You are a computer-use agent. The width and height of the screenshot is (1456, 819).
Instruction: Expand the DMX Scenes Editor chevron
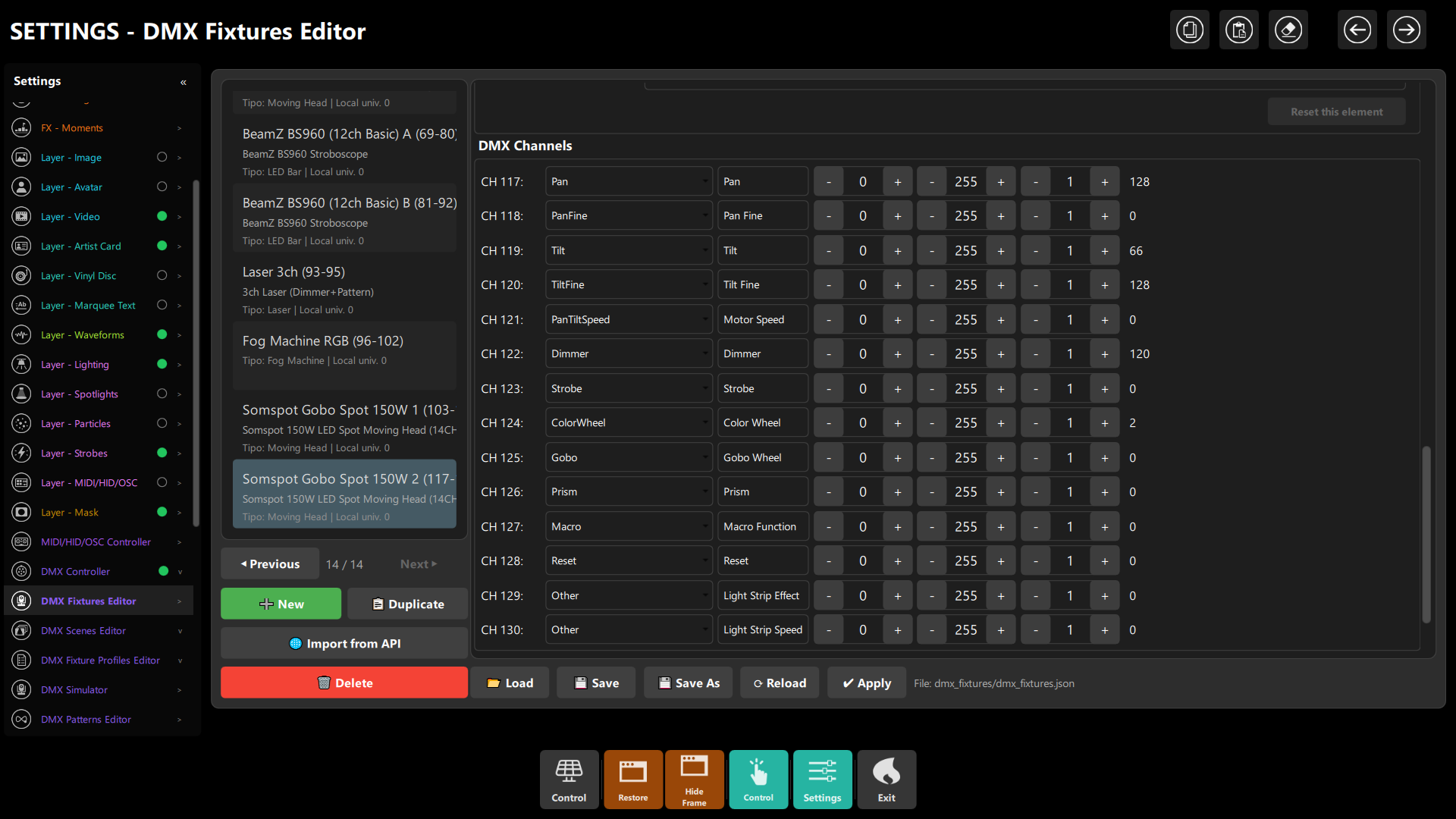point(180,631)
